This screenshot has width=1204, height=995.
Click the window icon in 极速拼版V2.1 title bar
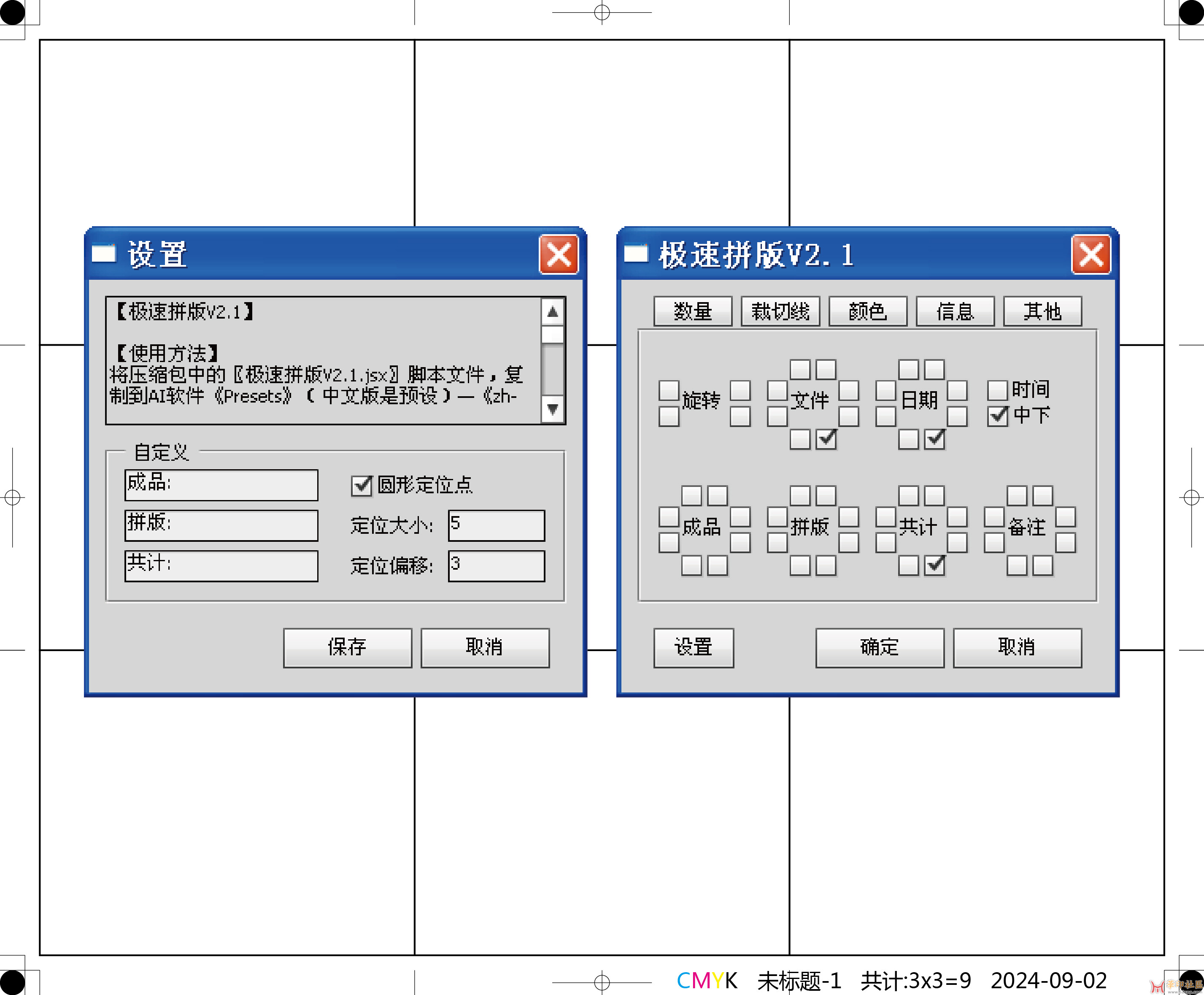click(636, 253)
